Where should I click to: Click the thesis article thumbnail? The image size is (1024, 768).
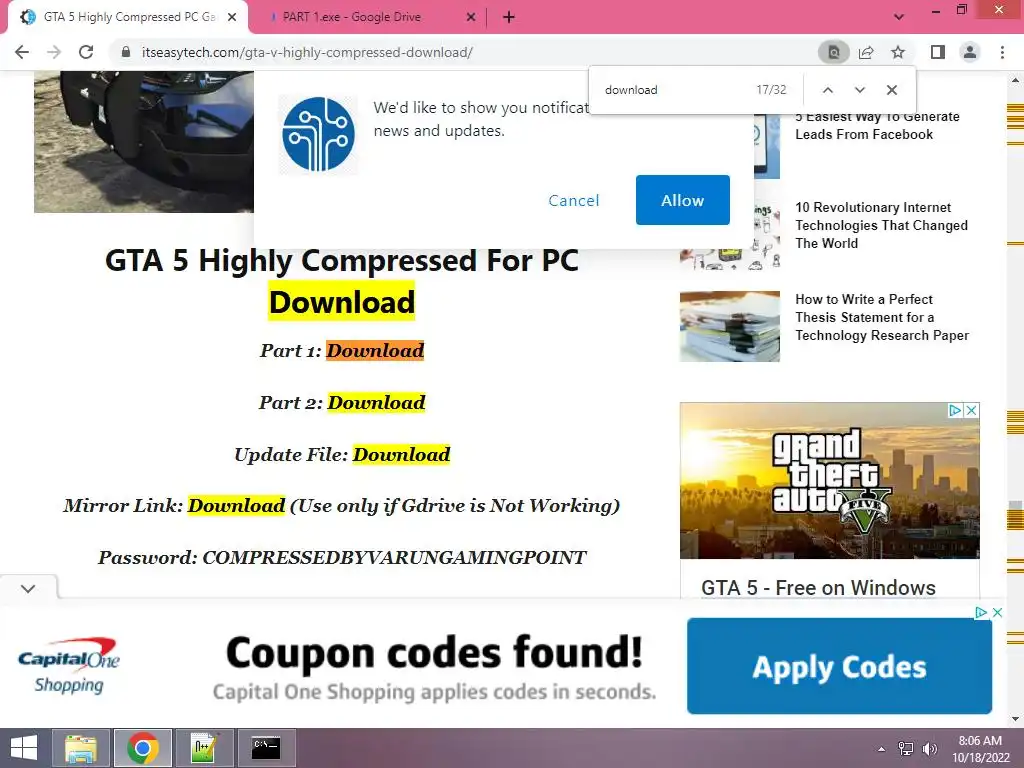click(729, 327)
